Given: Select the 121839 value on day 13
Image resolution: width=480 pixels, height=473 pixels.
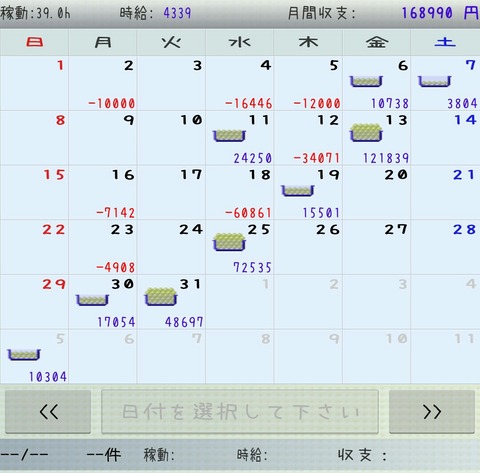Looking at the screenshot, I should 386,158.
